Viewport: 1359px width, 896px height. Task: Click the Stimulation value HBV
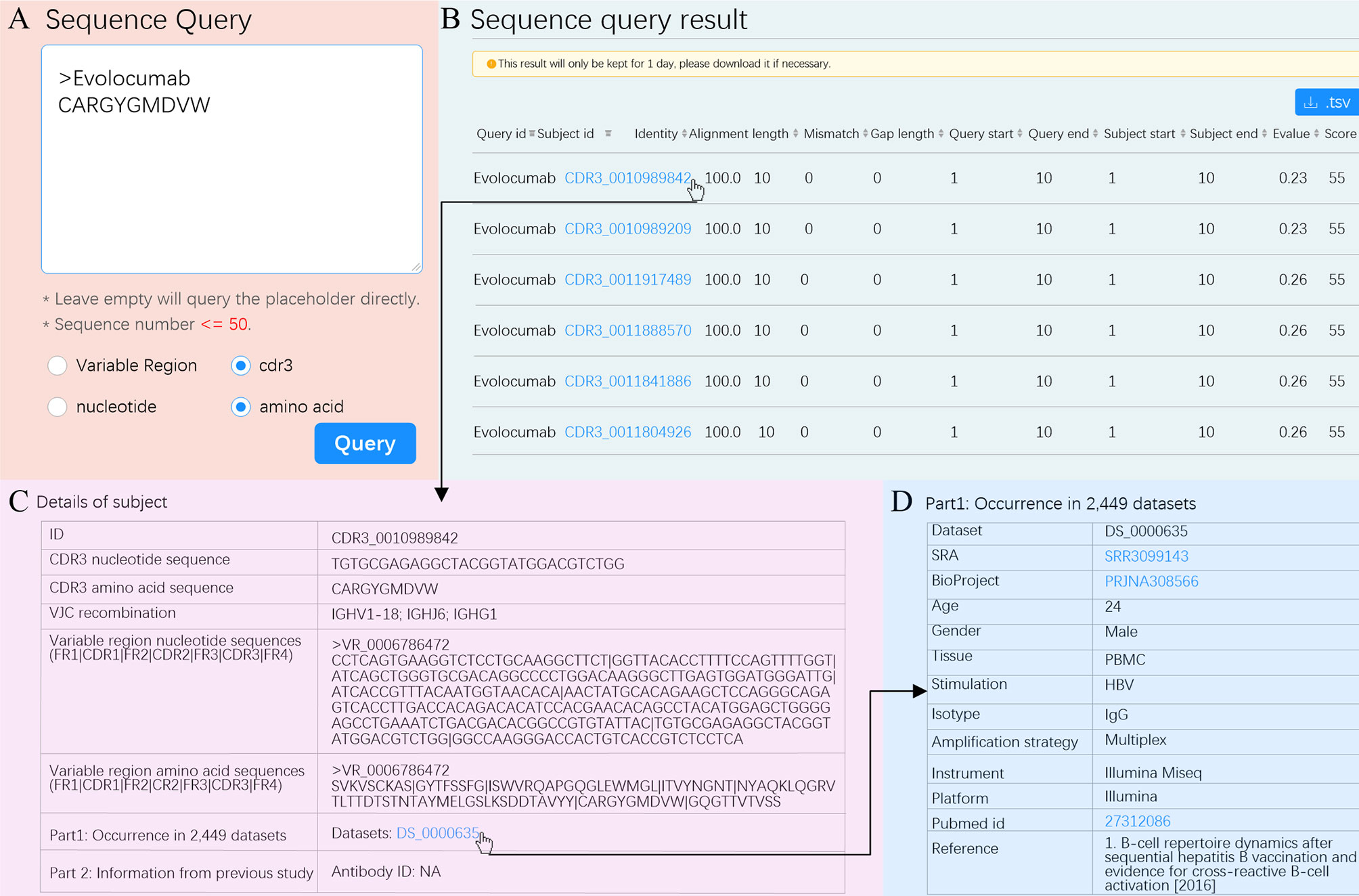1119,685
